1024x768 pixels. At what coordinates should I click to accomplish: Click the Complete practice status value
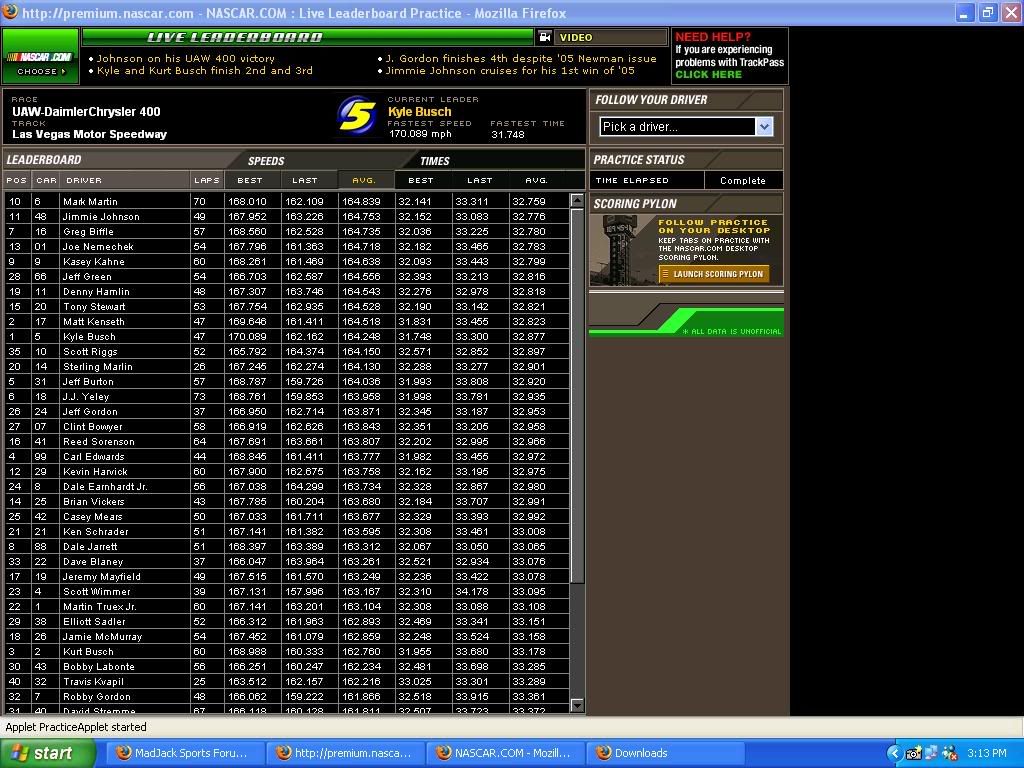(743, 180)
